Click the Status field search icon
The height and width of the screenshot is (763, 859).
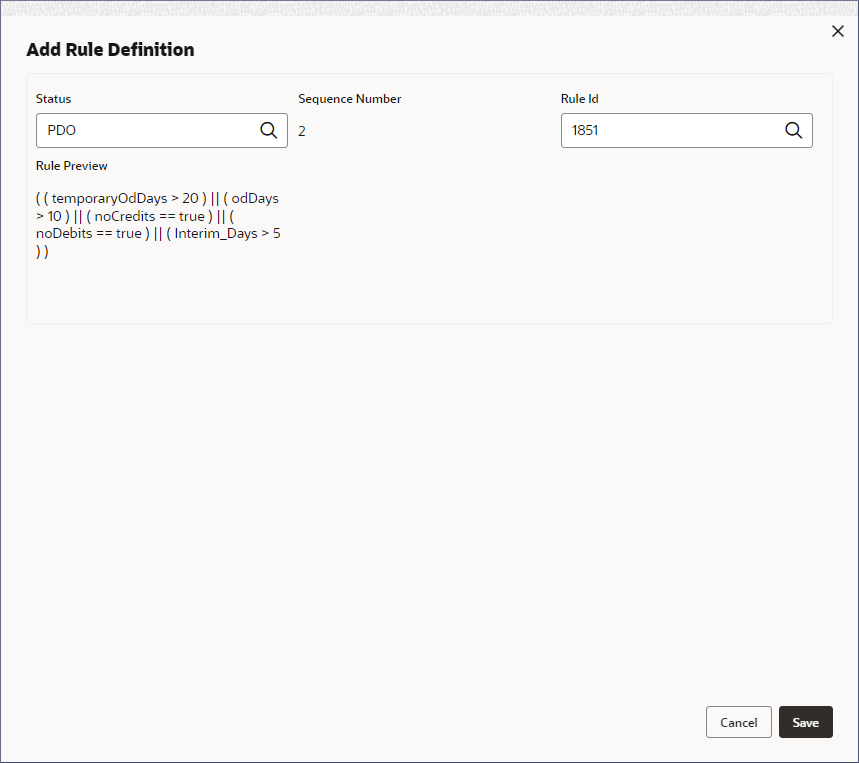(268, 130)
